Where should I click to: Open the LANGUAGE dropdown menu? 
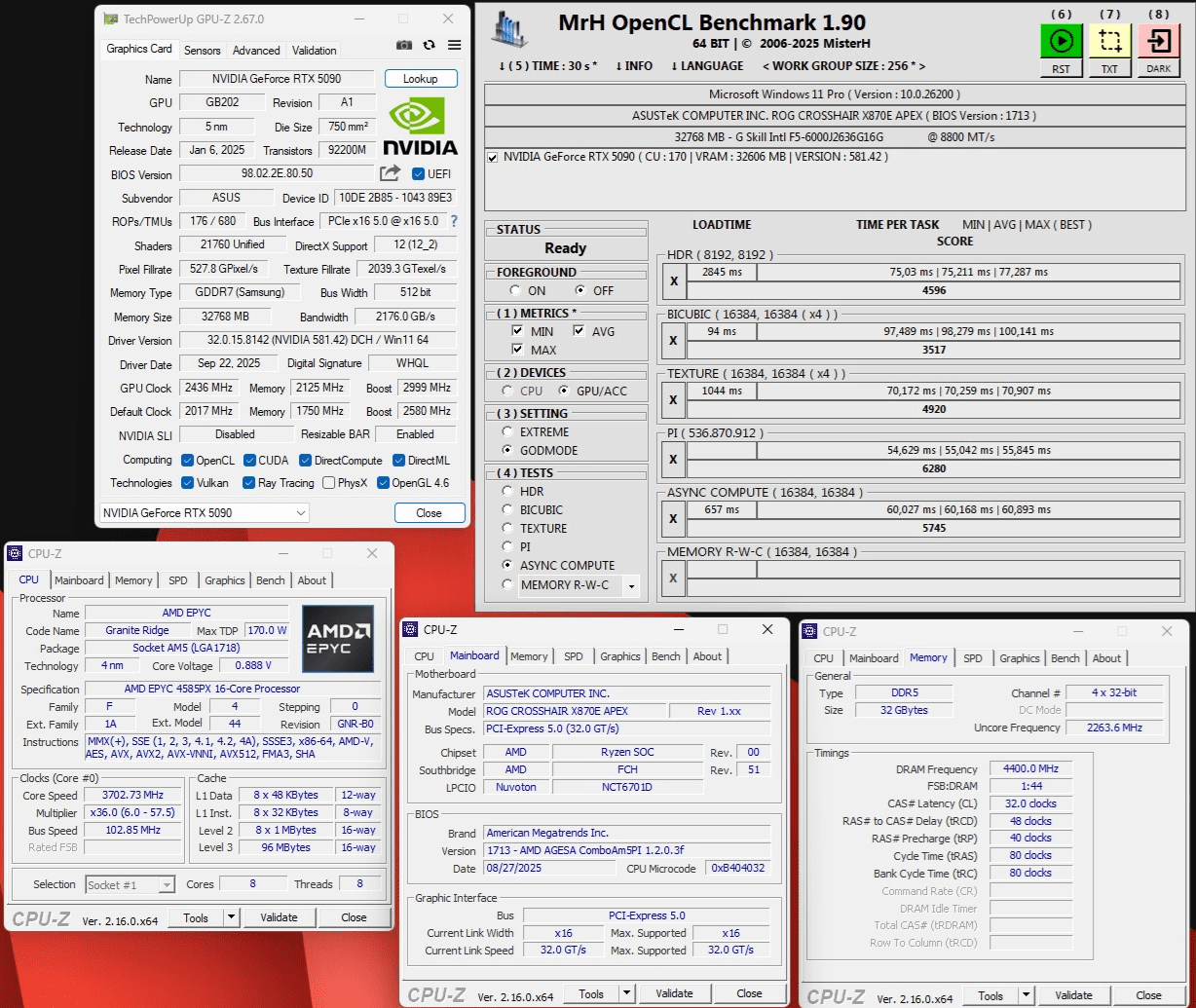click(x=707, y=66)
